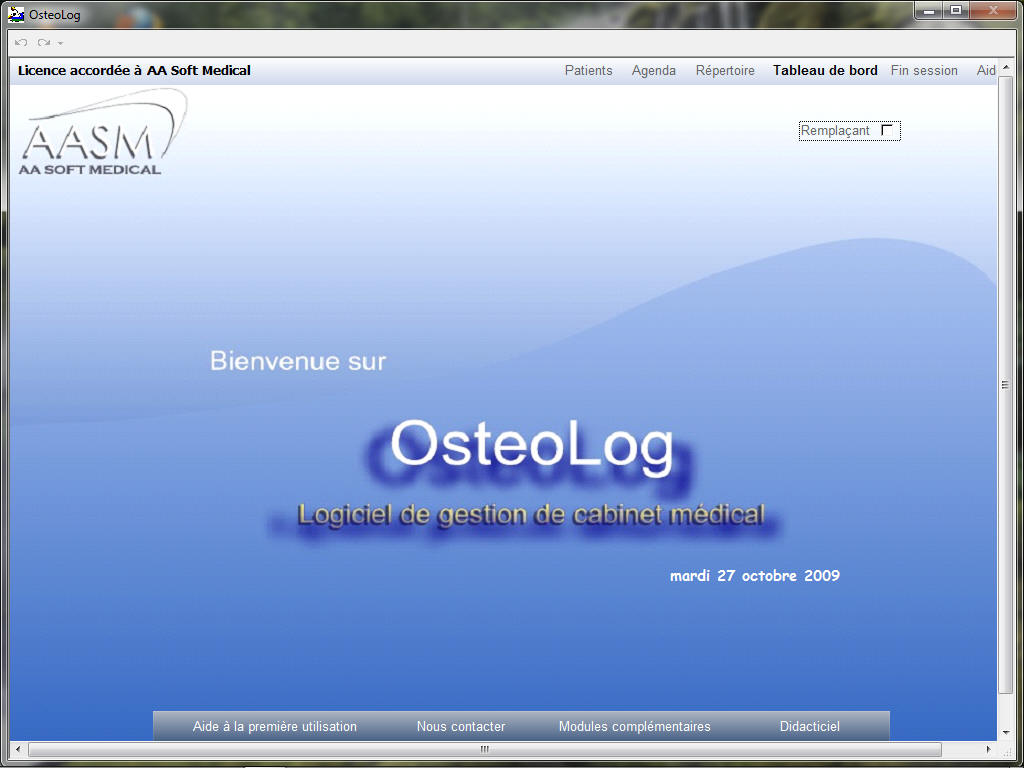Viewport: 1024px width, 768px height.
Task: Click the horizontal scrollbar right arrow
Action: click(988, 749)
